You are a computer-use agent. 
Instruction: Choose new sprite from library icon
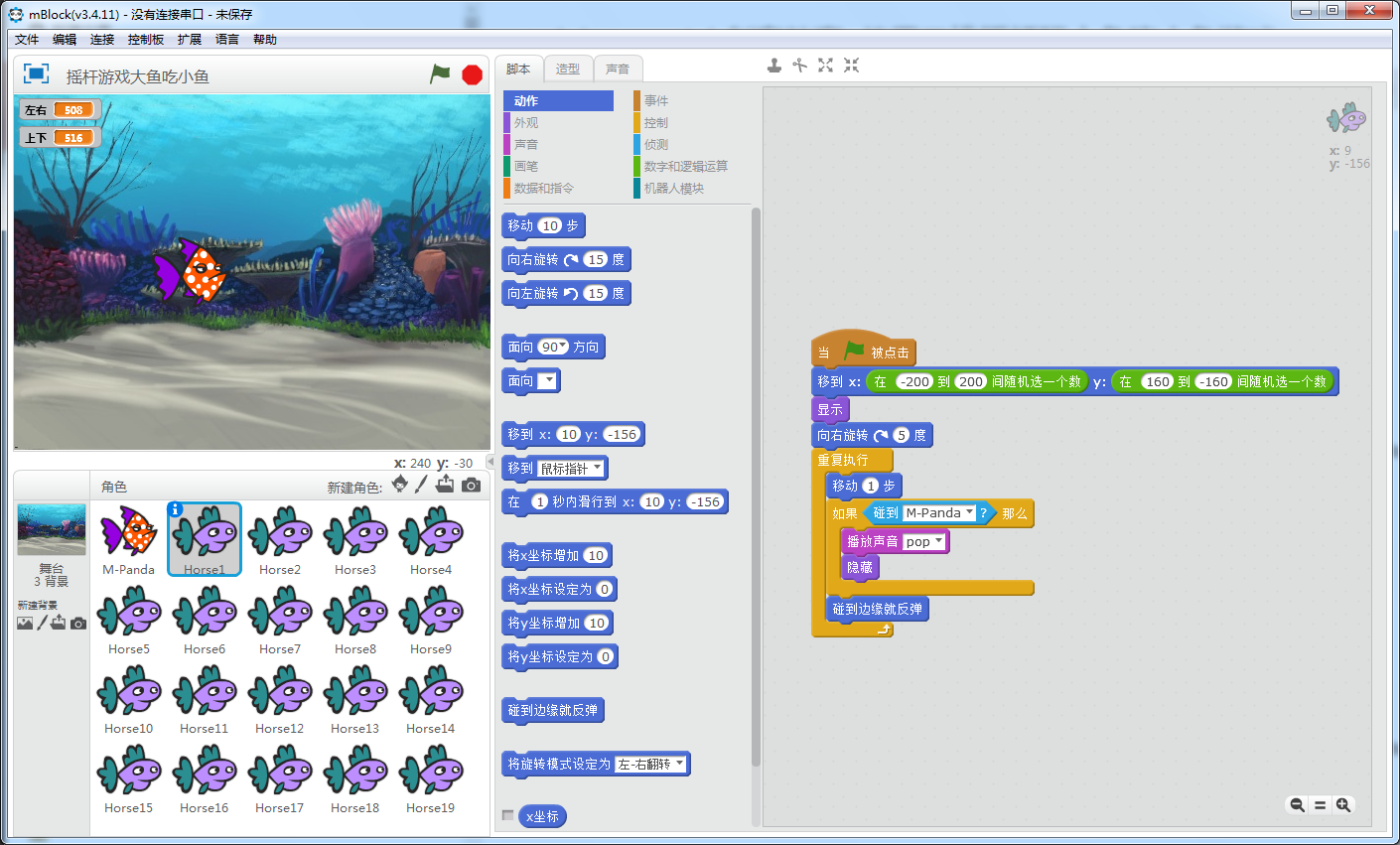tap(399, 484)
